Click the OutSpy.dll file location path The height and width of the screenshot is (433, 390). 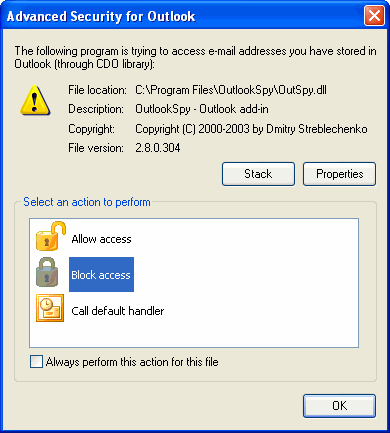tap(231, 90)
